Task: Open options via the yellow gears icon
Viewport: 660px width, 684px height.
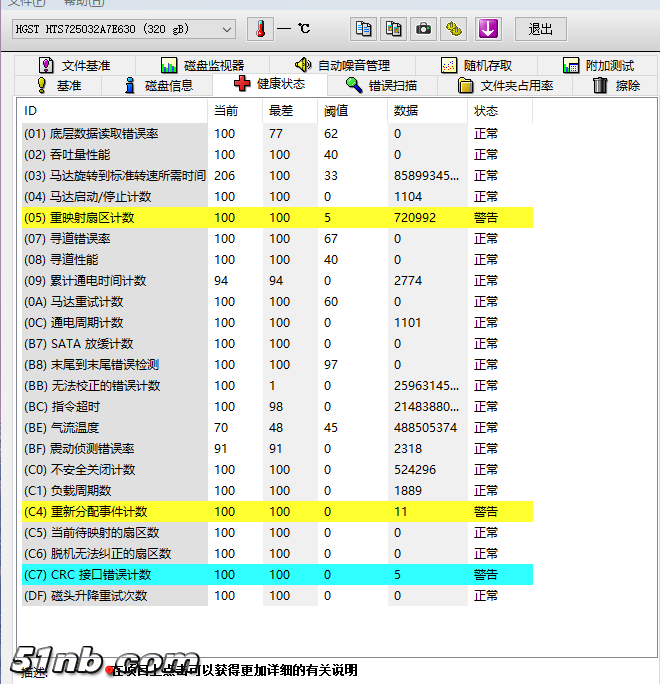Action: (x=454, y=29)
